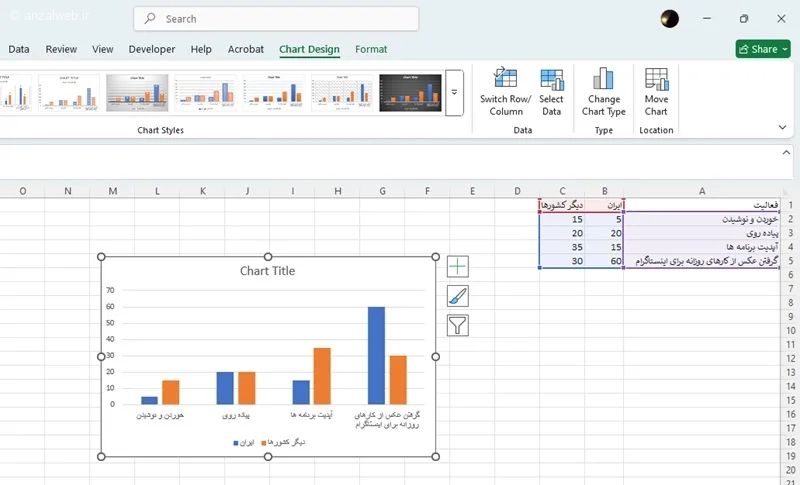Click the Chart Title text
Screen dimensions: 800x485
[x=268, y=271]
